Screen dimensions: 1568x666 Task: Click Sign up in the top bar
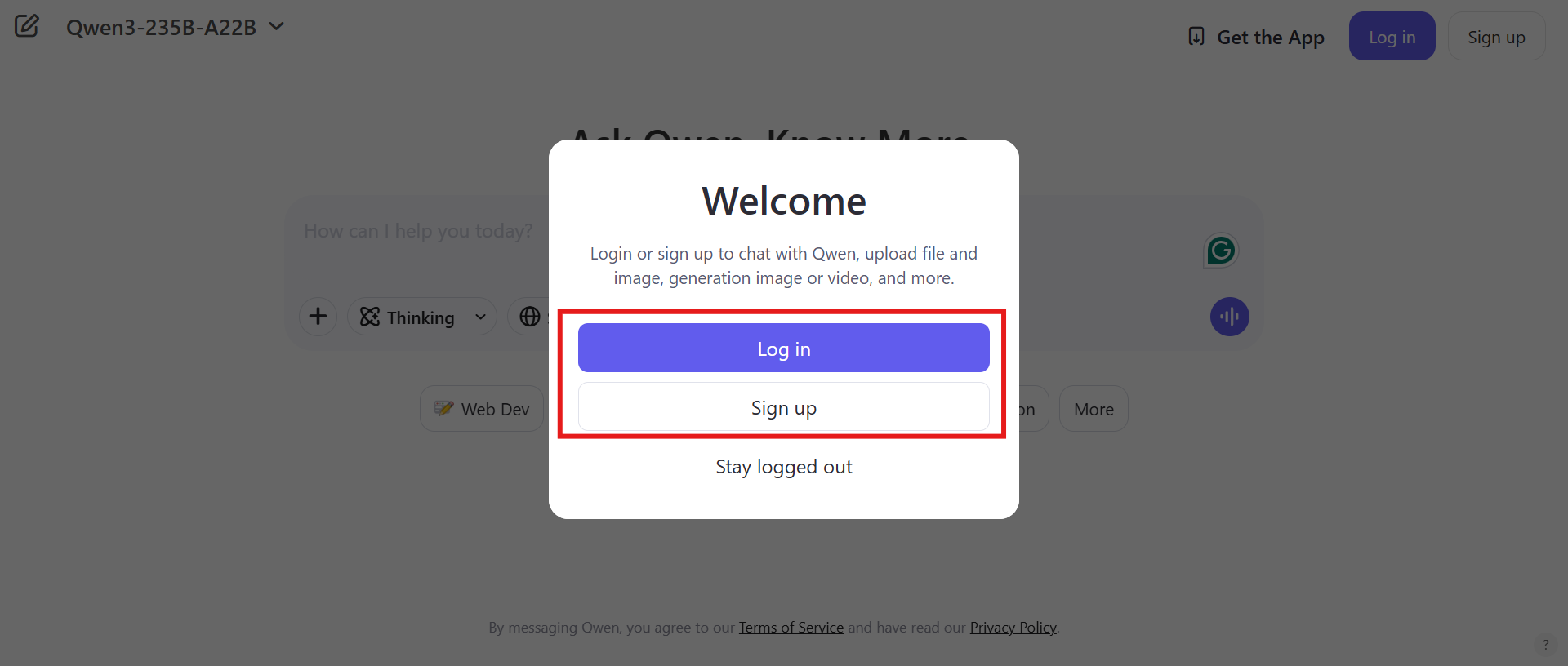1496,36
